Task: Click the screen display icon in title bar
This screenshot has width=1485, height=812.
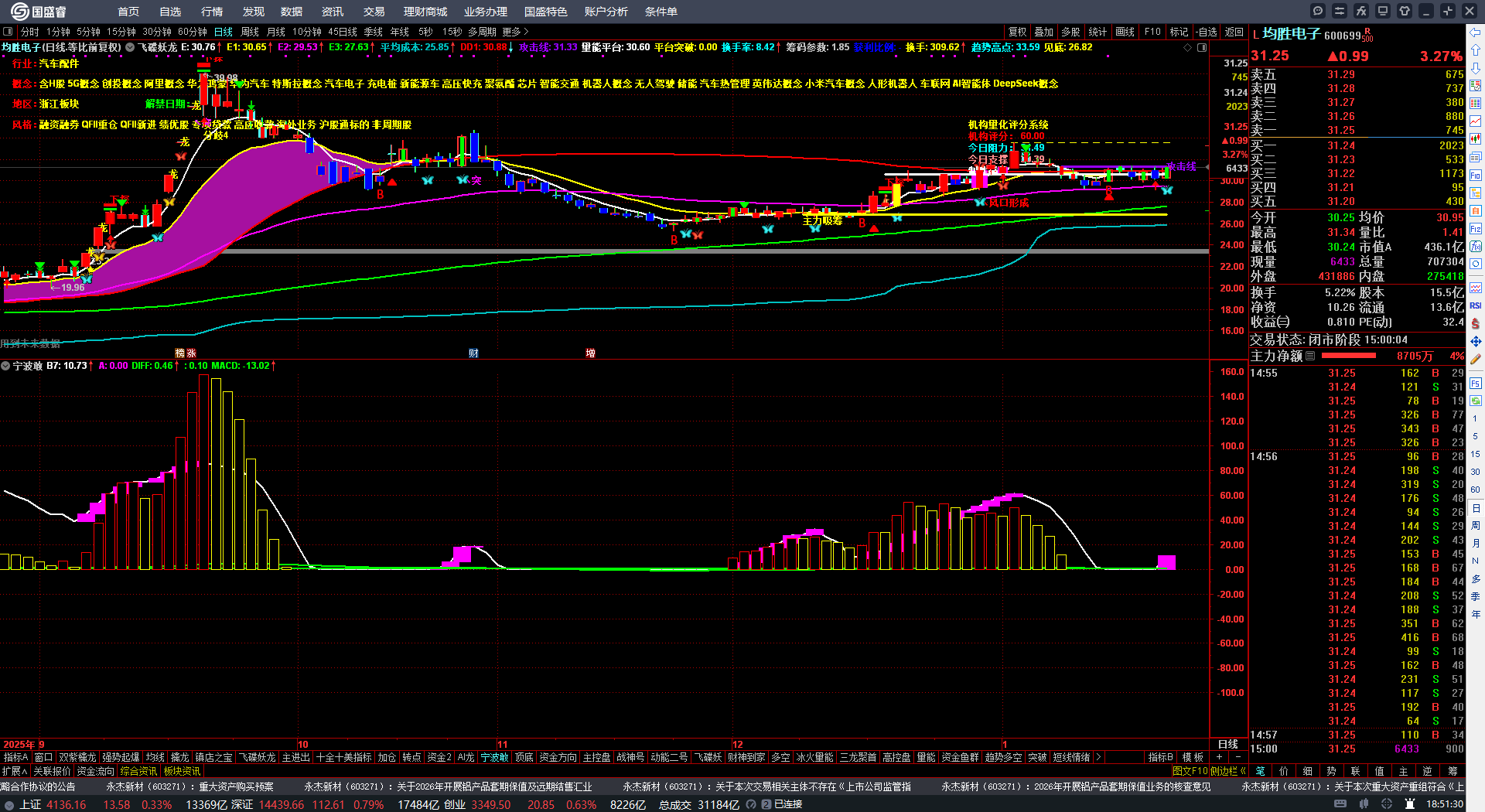Action: tap(1383, 11)
